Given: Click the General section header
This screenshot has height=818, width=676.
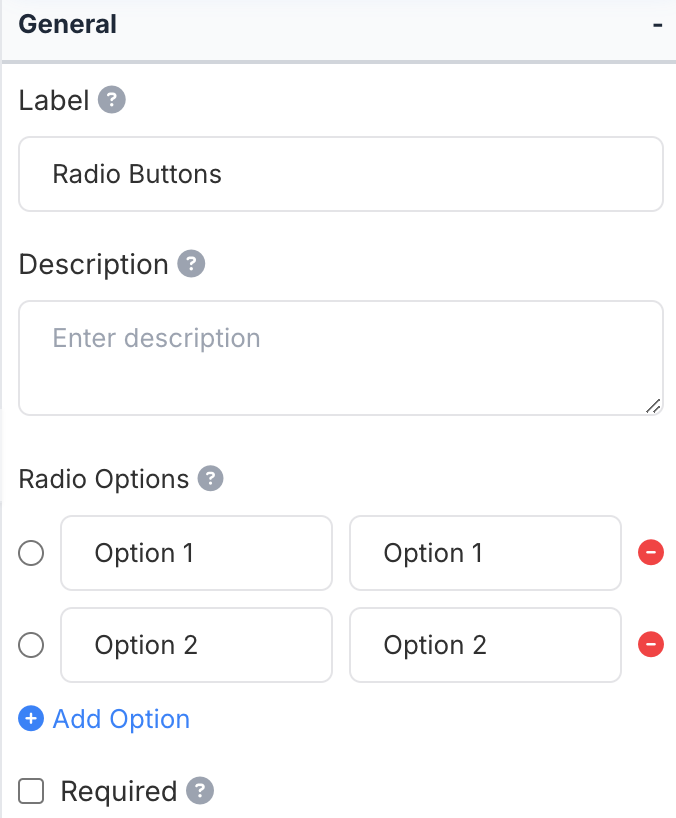Looking at the screenshot, I should click(68, 24).
